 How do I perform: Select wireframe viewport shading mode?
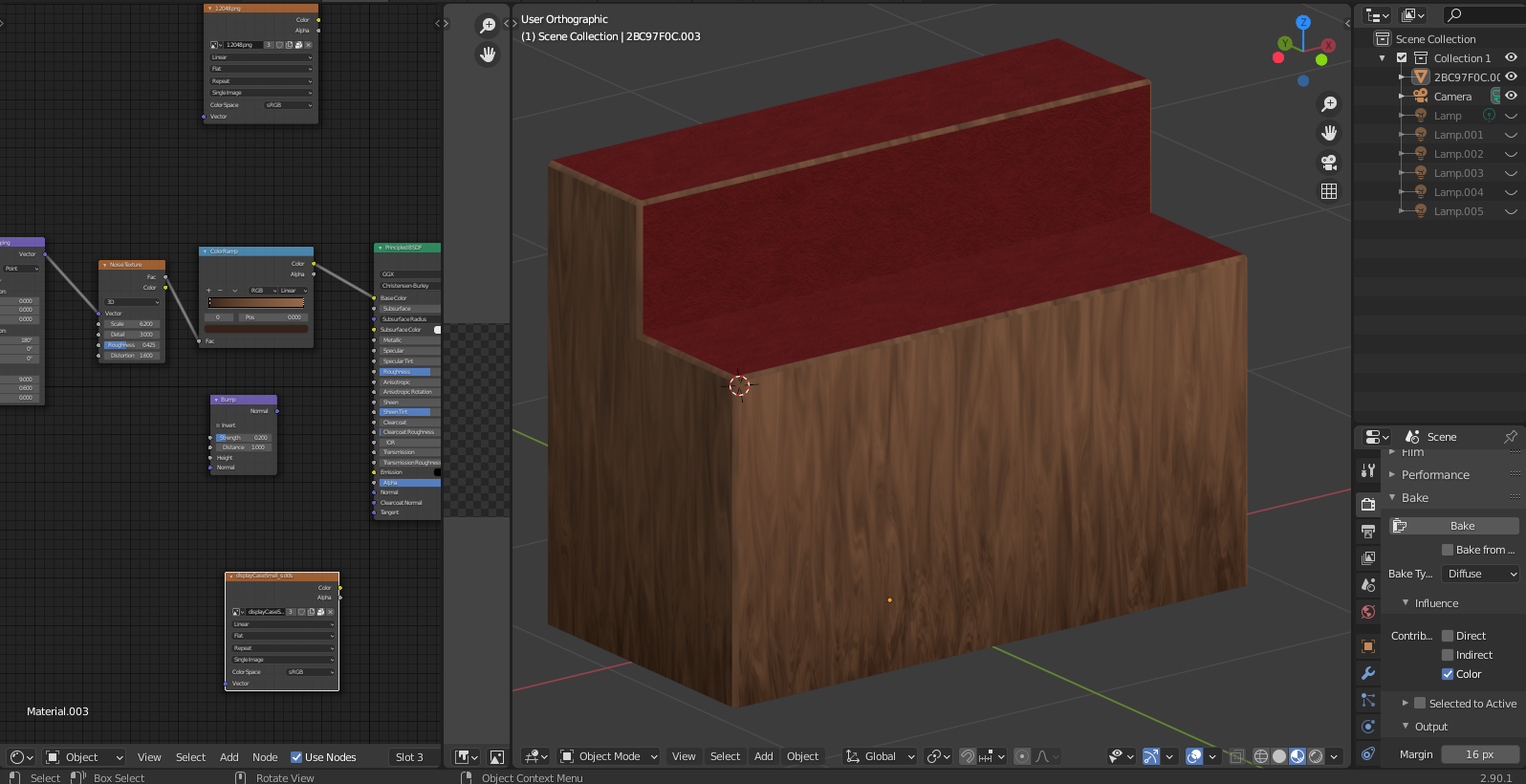coord(1261,756)
